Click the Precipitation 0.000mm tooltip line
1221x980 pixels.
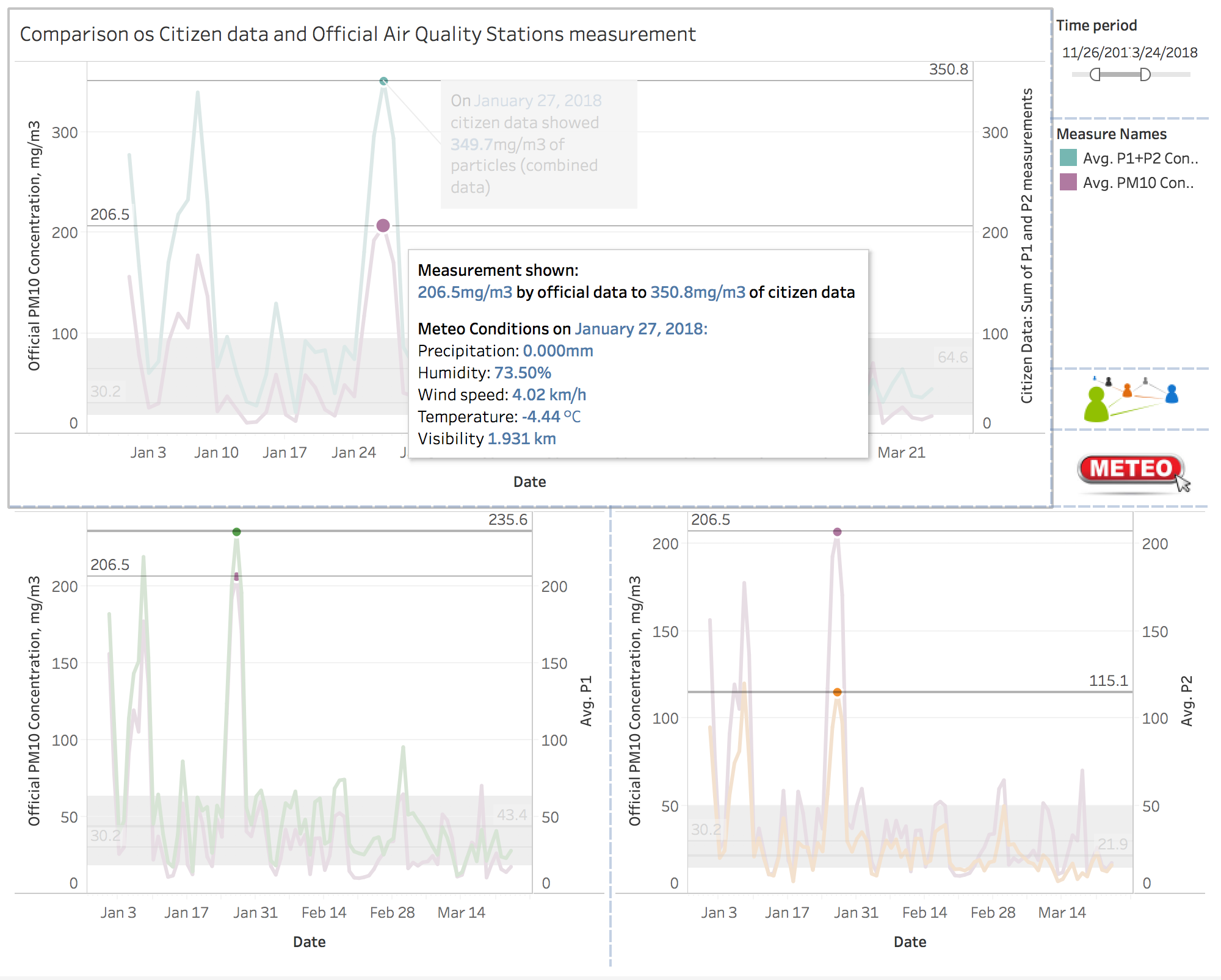tap(505, 351)
